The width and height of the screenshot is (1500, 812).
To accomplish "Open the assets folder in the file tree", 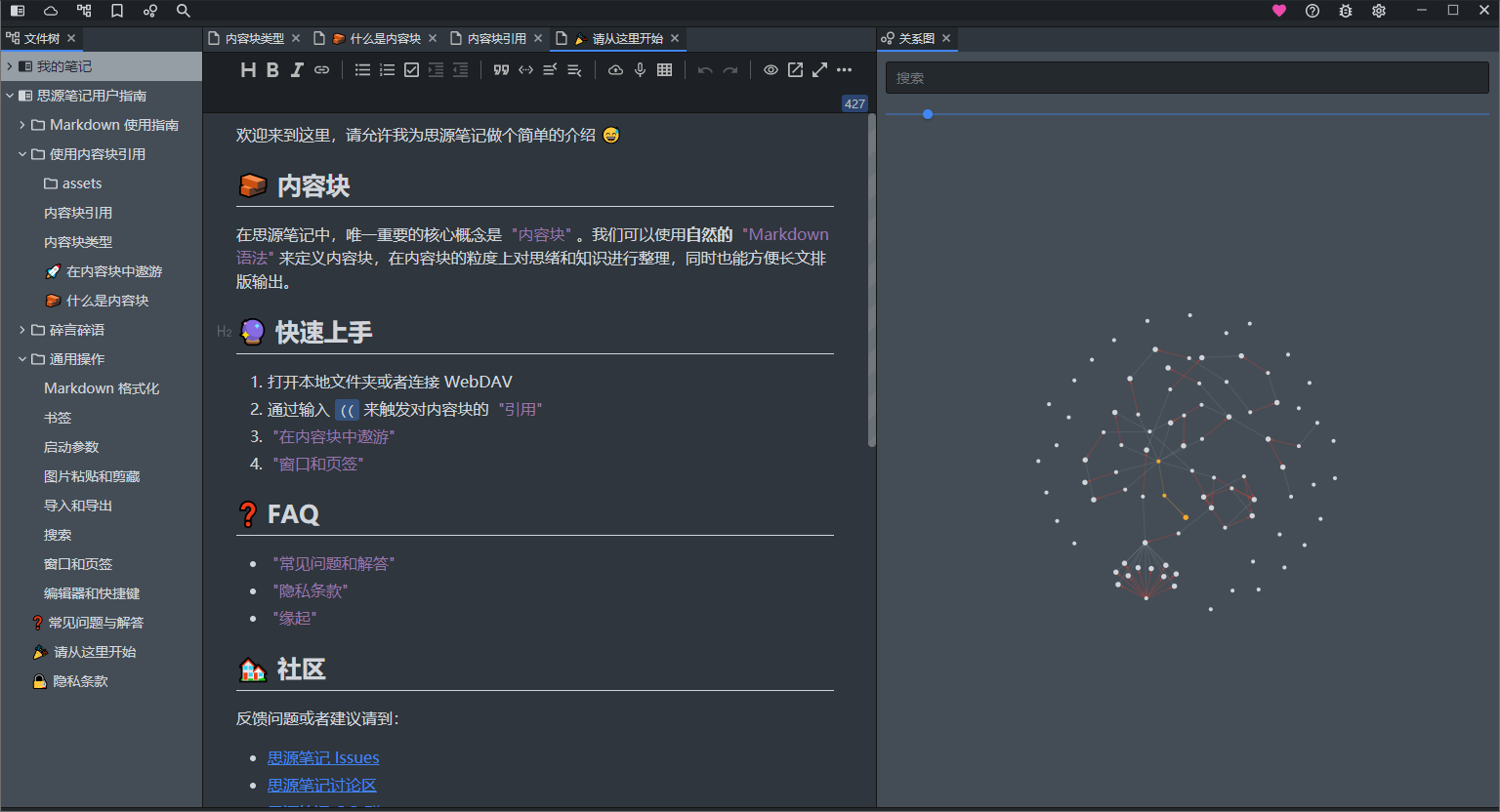I will point(82,183).
